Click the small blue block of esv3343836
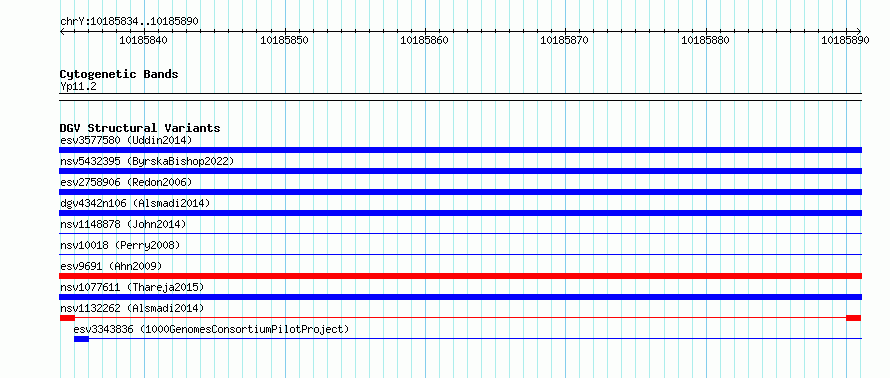 pyautogui.click(x=81, y=339)
